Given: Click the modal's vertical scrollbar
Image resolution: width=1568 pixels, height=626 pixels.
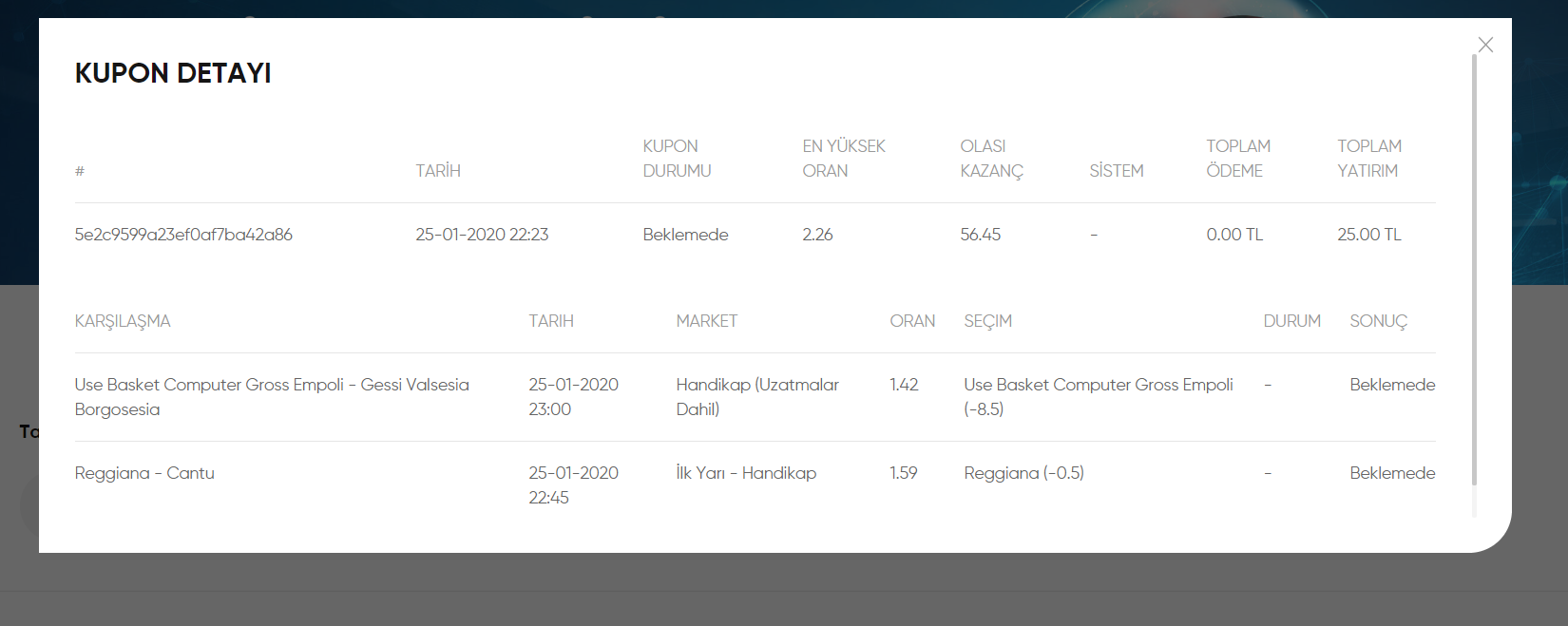Looking at the screenshot, I should (x=1474, y=271).
